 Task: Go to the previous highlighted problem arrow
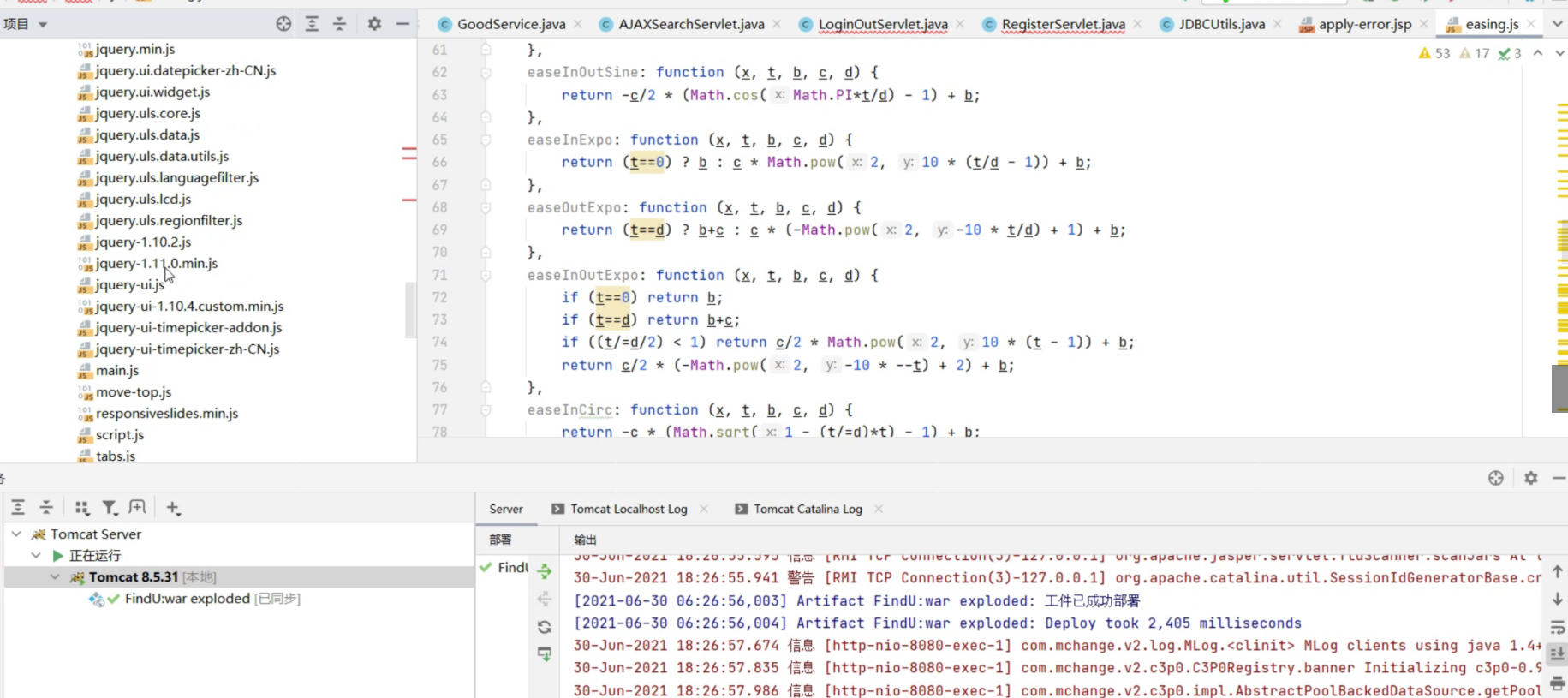click(x=1538, y=53)
